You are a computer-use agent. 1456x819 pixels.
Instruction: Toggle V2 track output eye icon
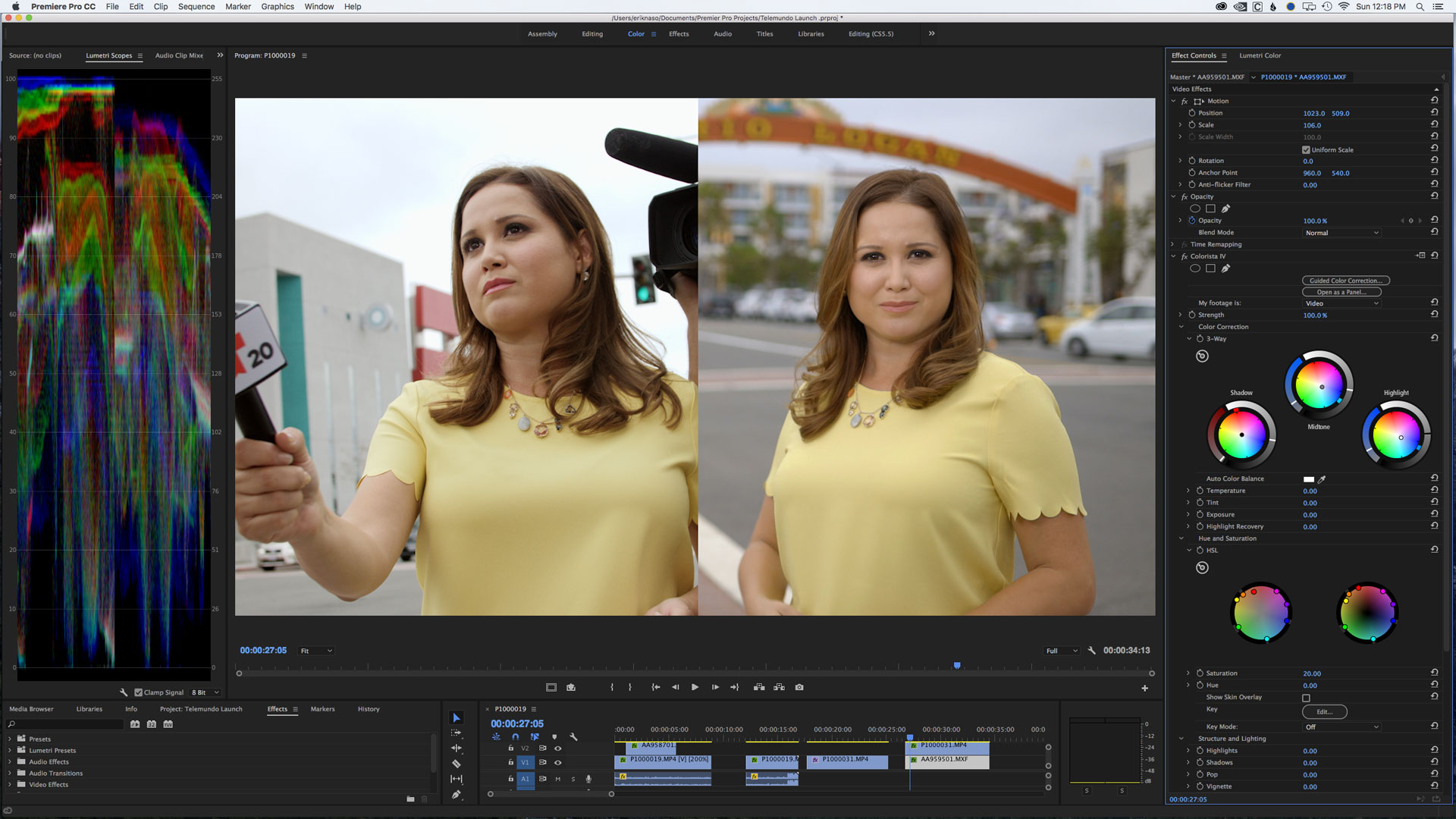pyautogui.click(x=558, y=748)
